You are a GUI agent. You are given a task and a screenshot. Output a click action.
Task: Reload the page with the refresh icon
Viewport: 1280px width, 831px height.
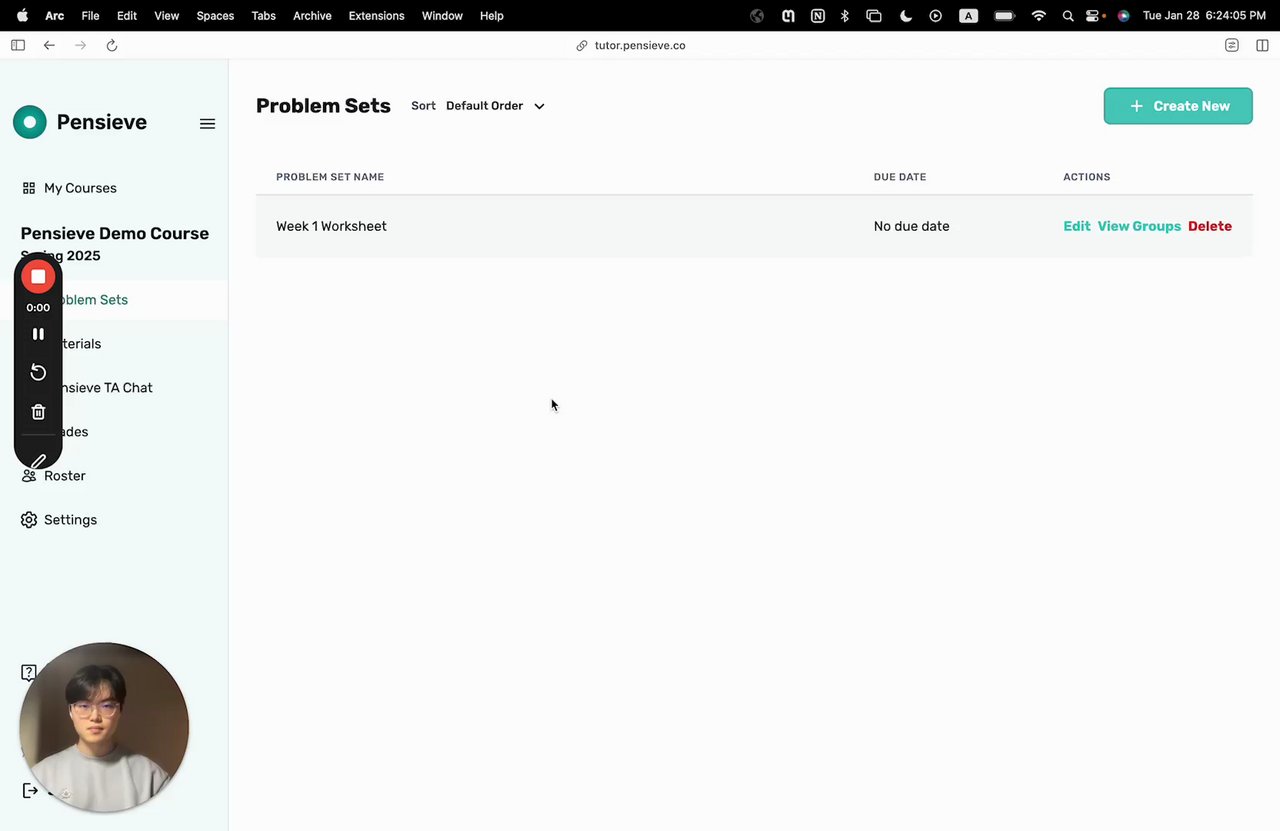pyautogui.click(x=112, y=45)
